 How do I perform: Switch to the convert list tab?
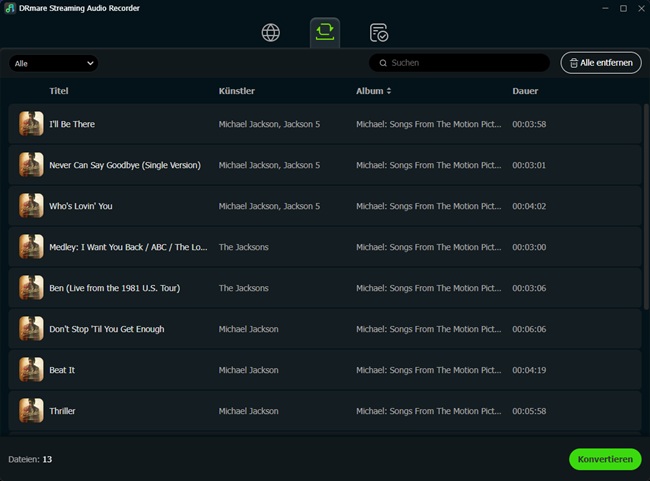325,32
